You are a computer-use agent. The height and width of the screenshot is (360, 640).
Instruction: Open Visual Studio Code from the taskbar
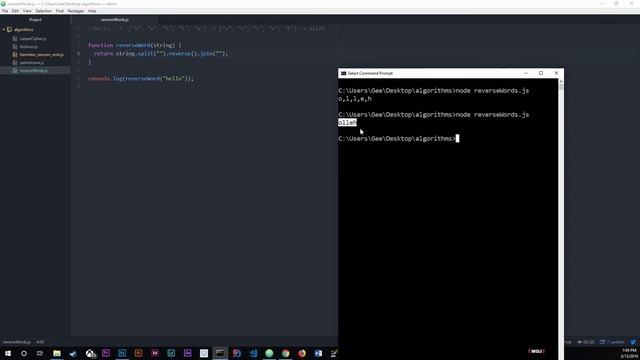253,353
